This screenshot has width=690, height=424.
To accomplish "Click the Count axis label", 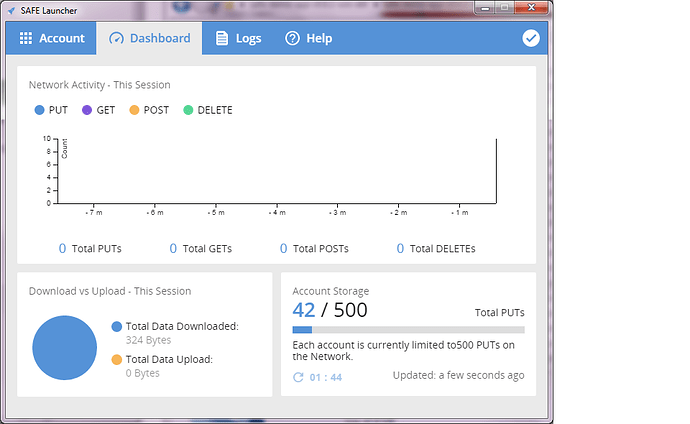I will click(64, 149).
